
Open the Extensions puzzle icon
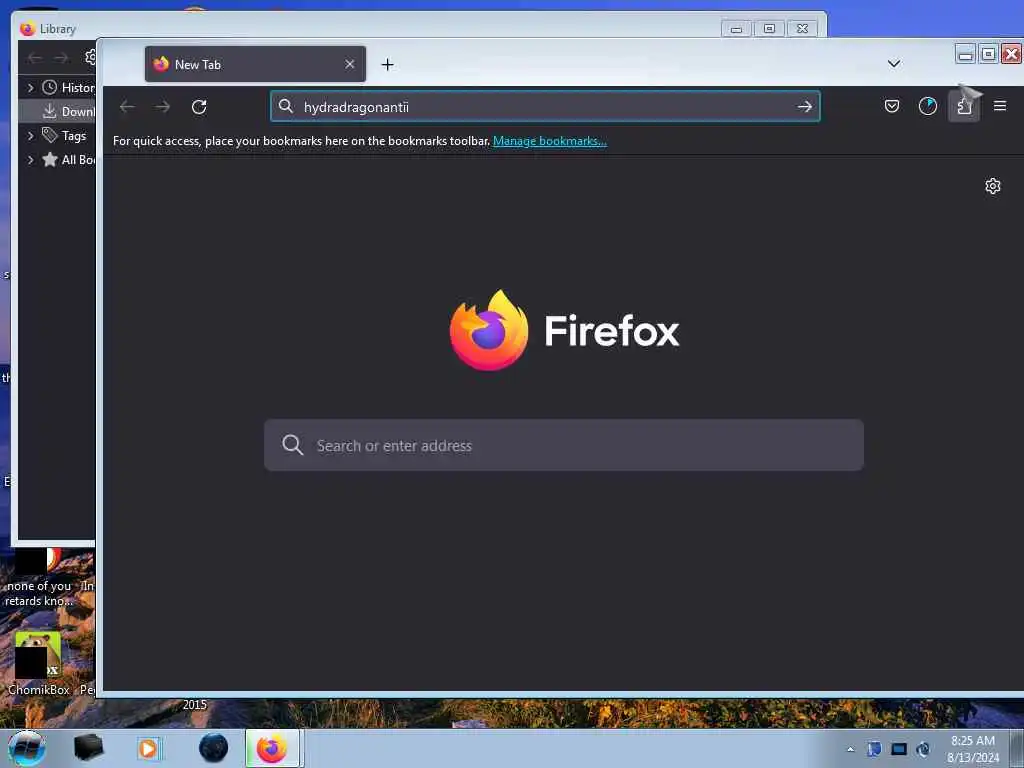(964, 106)
